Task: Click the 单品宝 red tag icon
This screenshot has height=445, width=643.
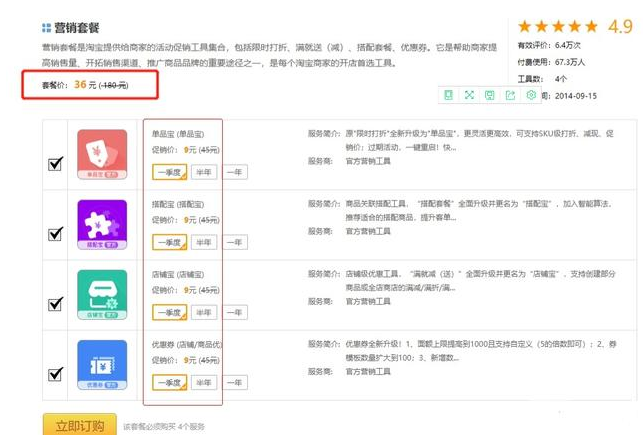Action: (x=102, y=154)
